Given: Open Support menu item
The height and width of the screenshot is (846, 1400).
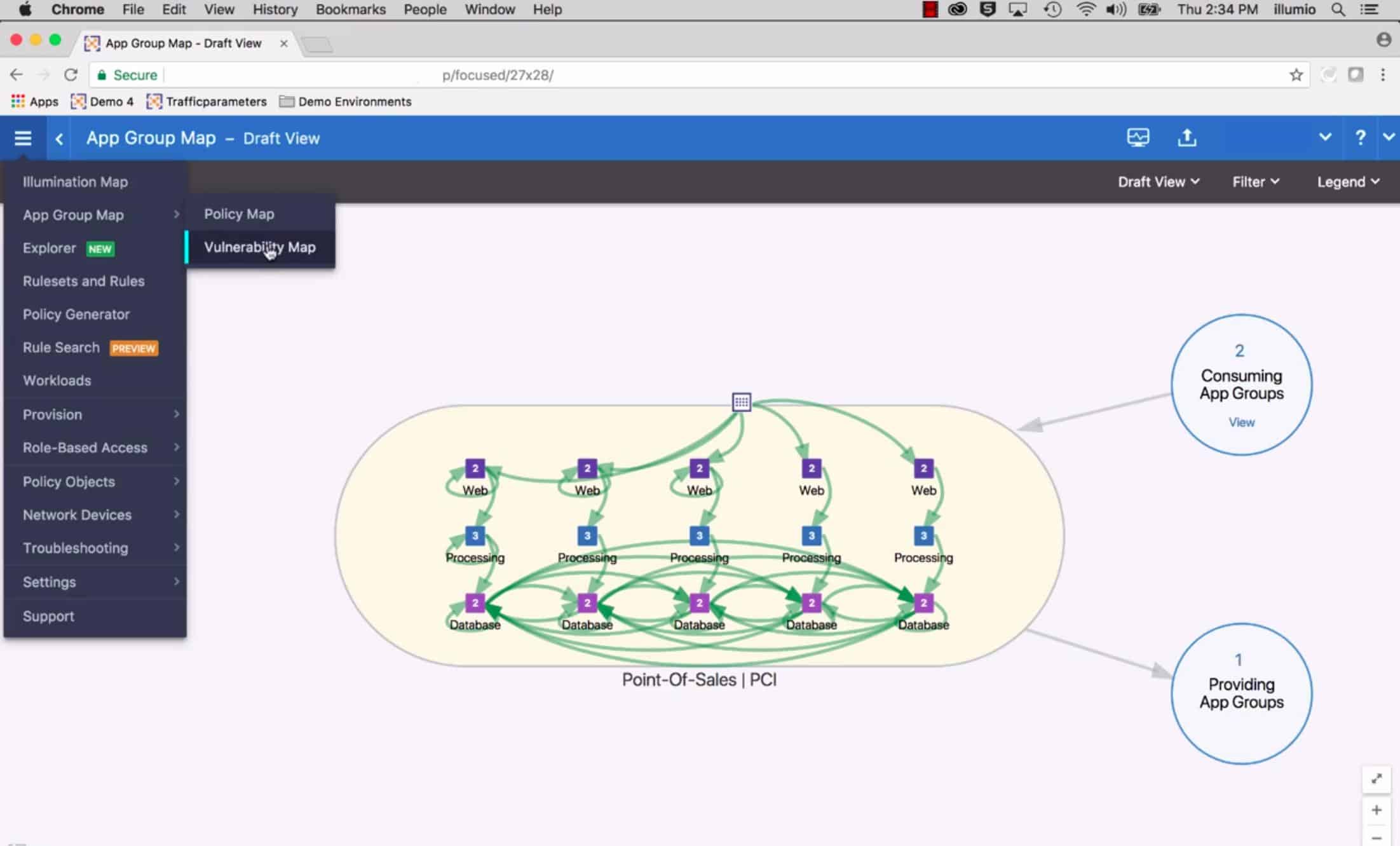Looking at the screenshot, I should (95, 616).
